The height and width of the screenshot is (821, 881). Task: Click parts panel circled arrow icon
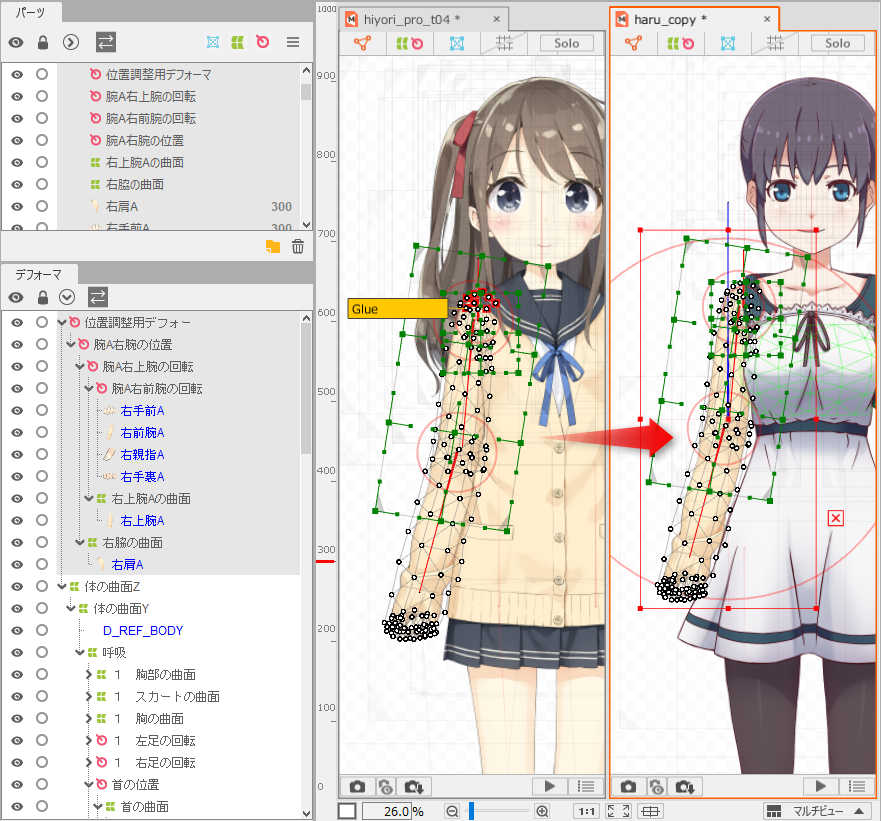tap(71, 42)
